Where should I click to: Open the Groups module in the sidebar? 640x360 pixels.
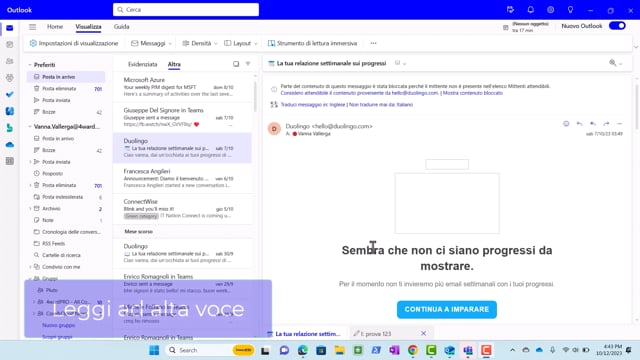click(10, 78)
